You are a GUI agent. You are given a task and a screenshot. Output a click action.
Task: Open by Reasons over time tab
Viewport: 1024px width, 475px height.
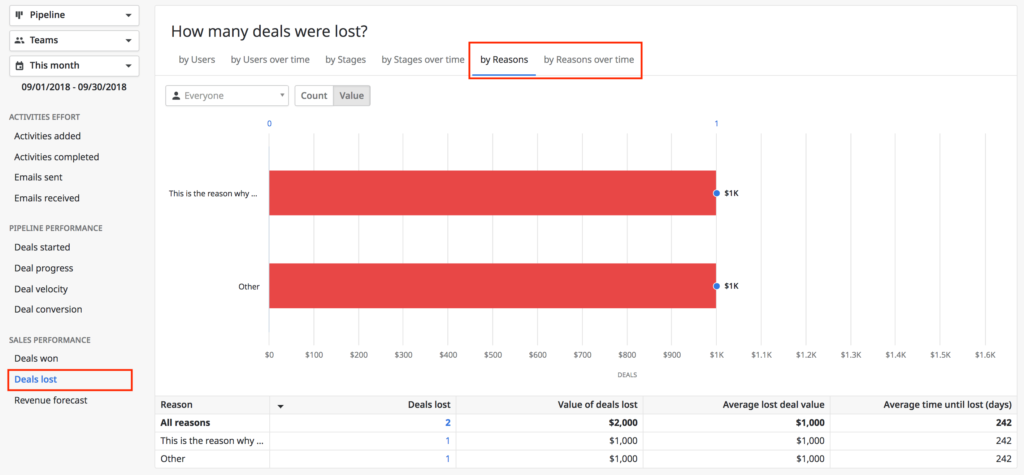click(588, 60)
